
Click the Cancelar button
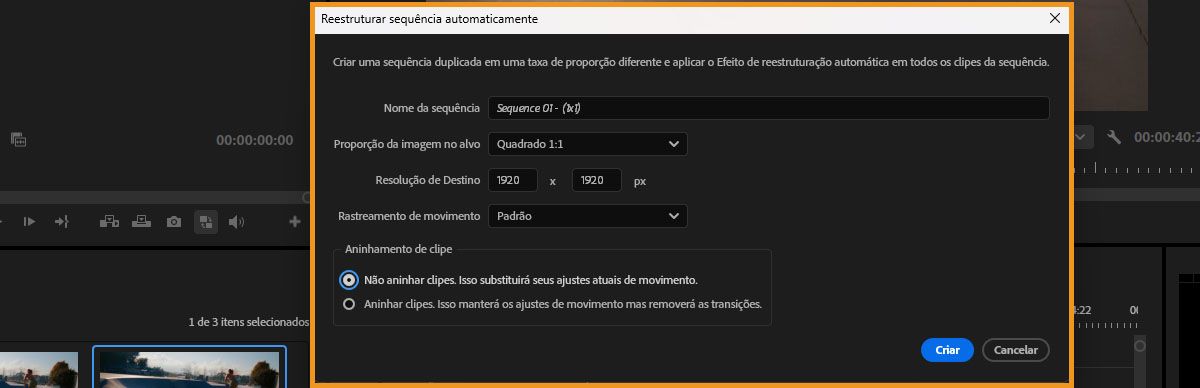1016,350
